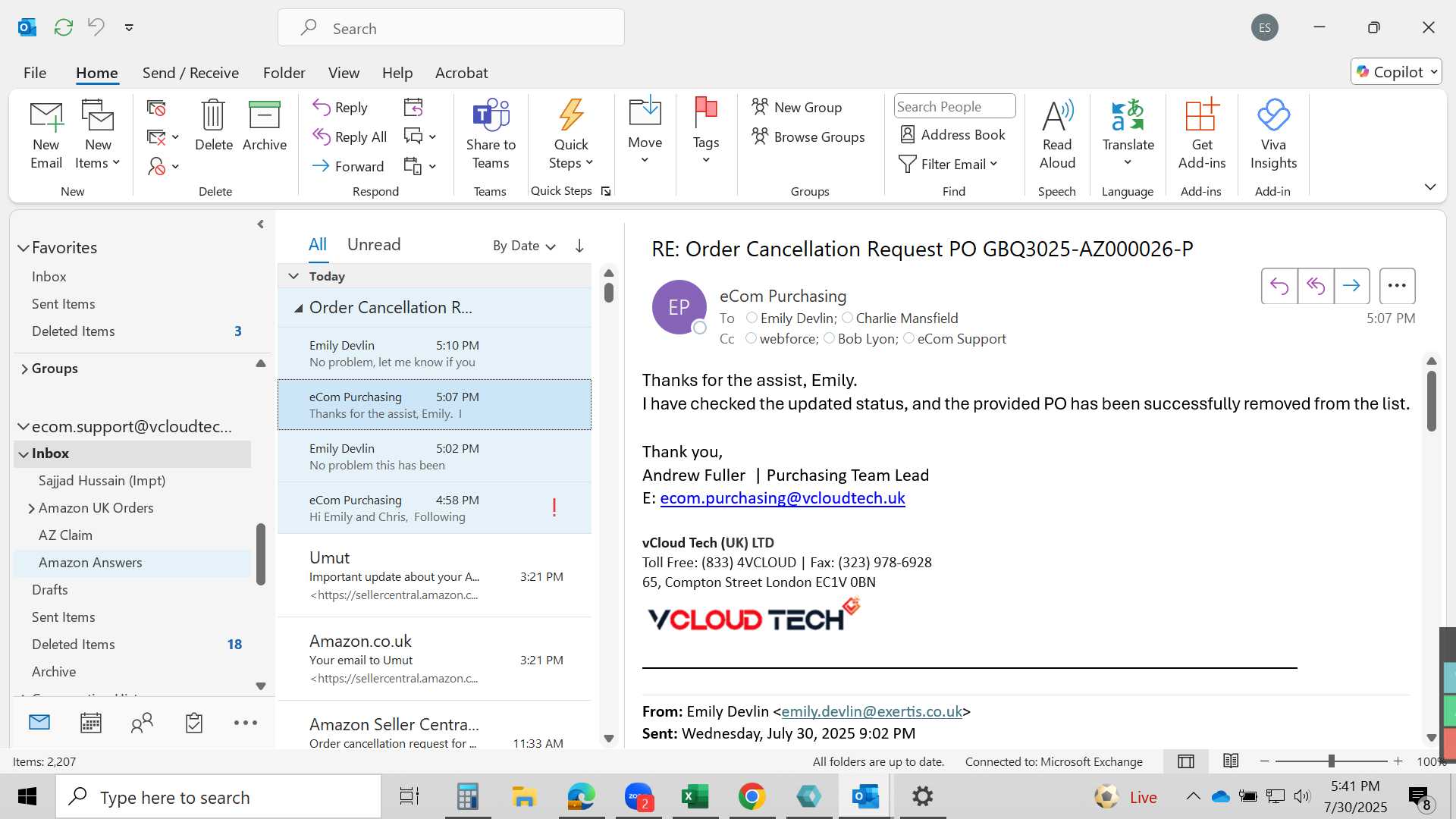Open the More actions ellipsis in reading pane
Image resolution: width=1456 pixels, height=819 pixels.
click(1397, 286)
